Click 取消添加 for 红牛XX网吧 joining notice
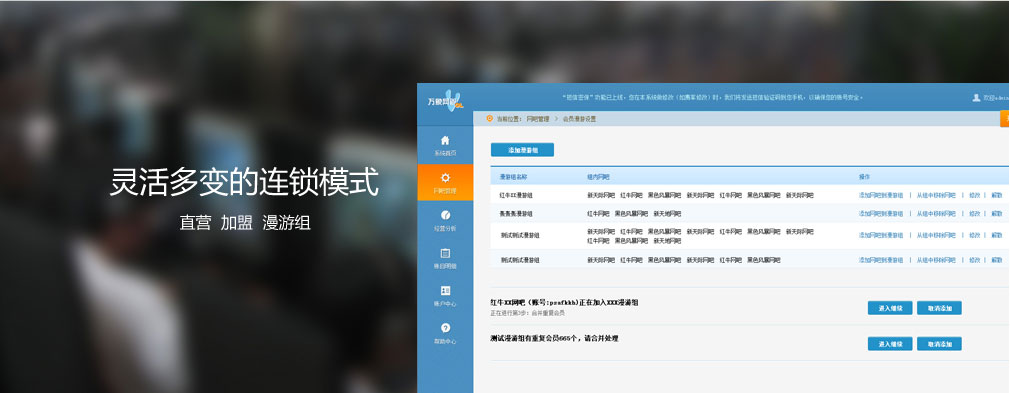 tap(939, 308)
